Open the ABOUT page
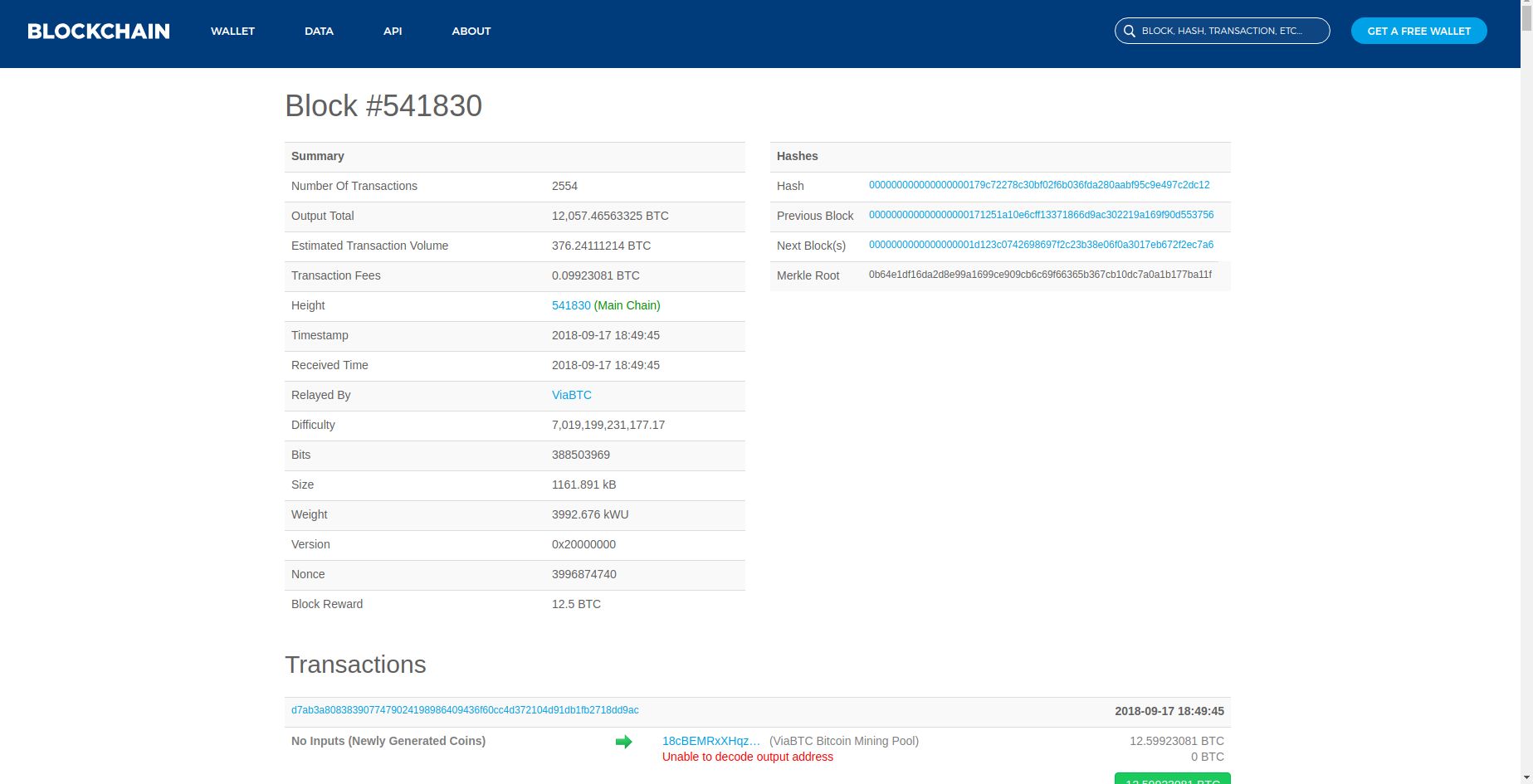The image size is (1533, 784). click(471, 31)
